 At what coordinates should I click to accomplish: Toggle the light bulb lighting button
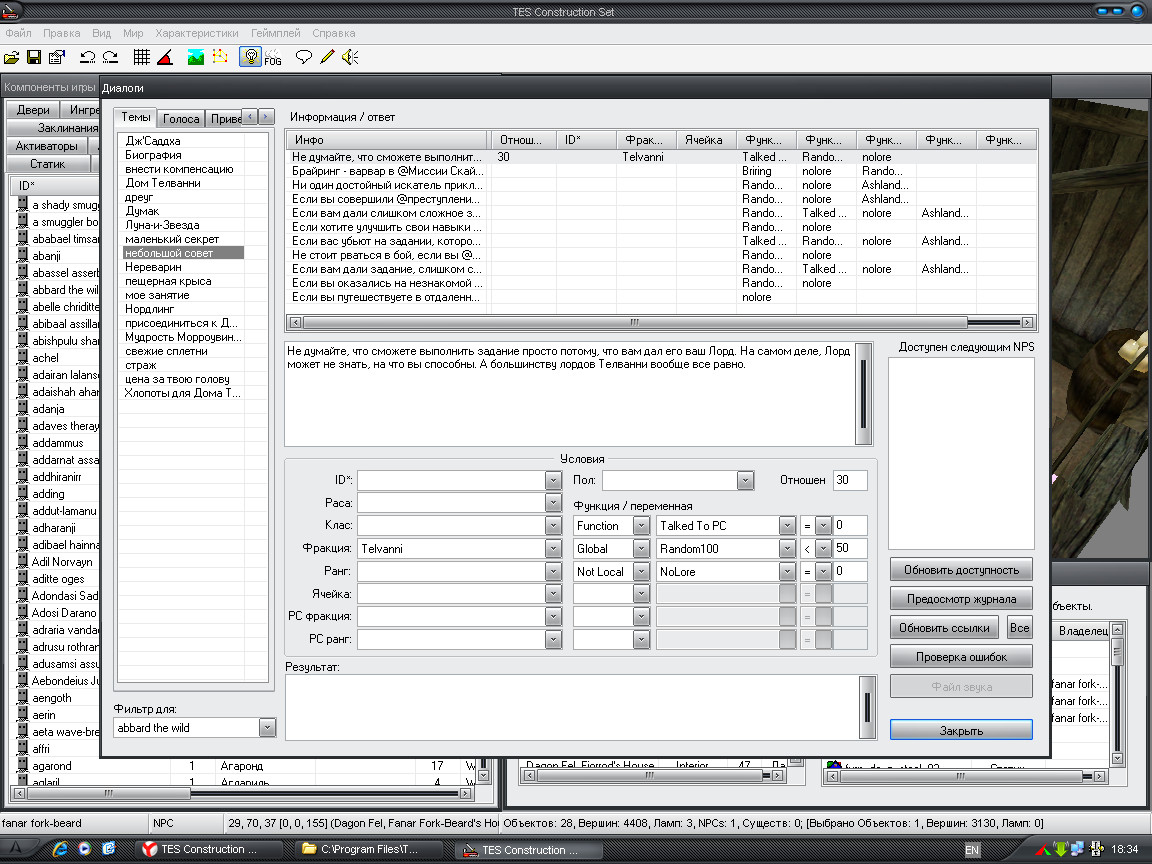tap(250, 57)
